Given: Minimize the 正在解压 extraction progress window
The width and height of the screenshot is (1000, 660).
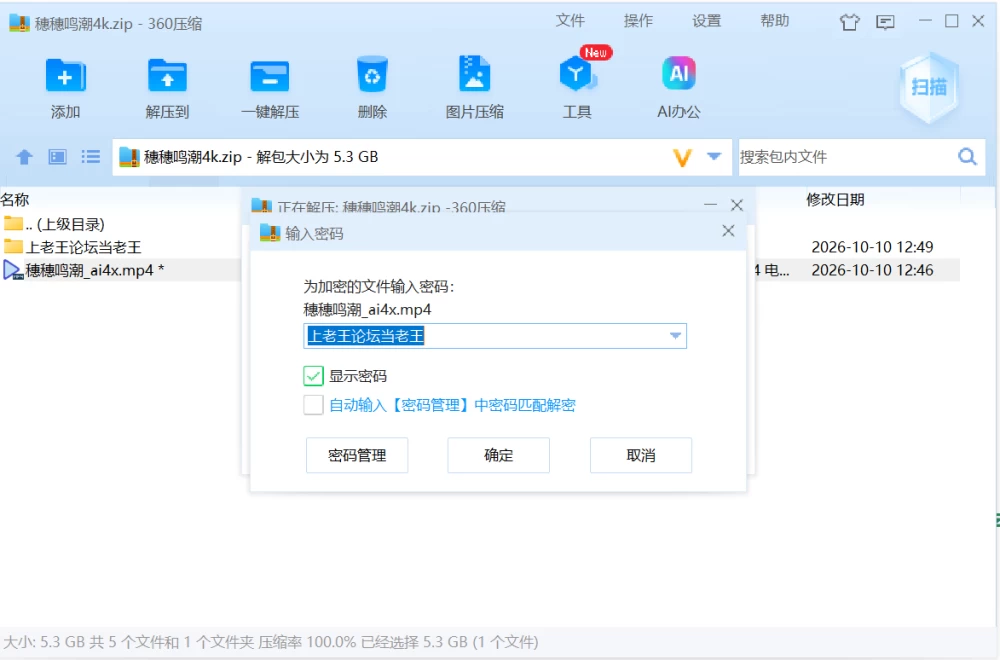Looking at the screenshot, I should click(710, 205).
